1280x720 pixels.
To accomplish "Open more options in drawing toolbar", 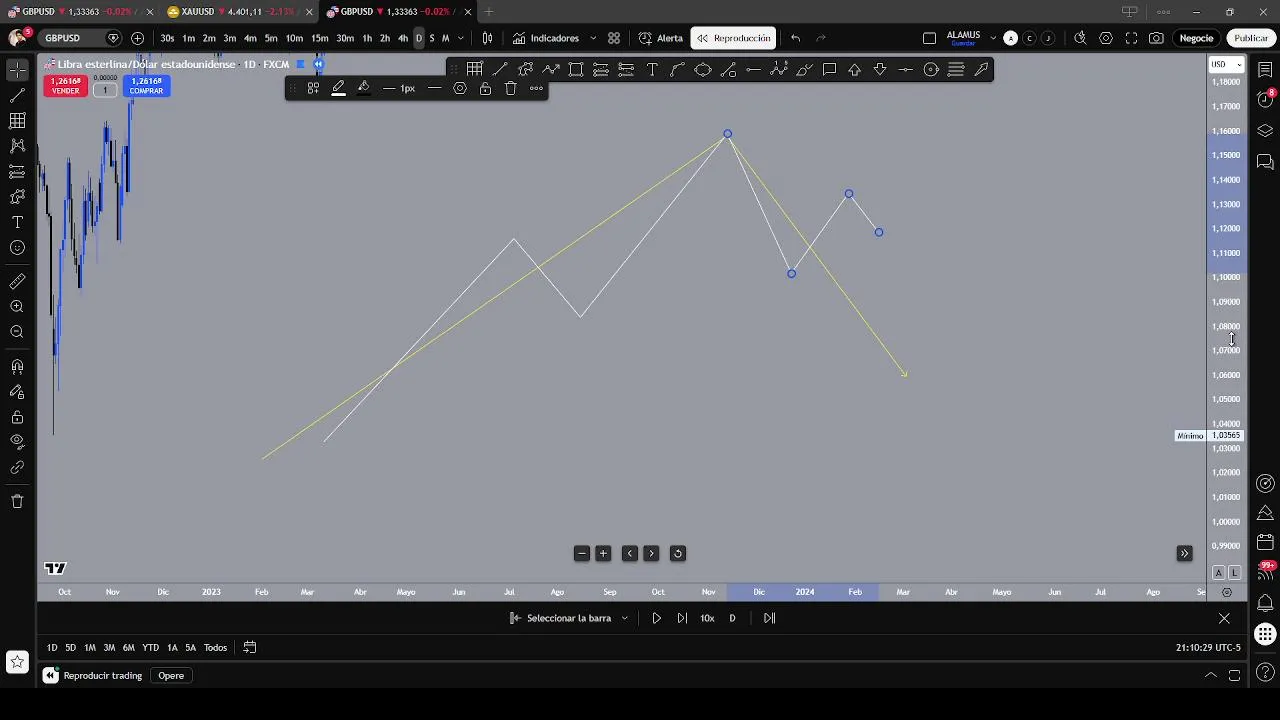I will pos(536,88).
